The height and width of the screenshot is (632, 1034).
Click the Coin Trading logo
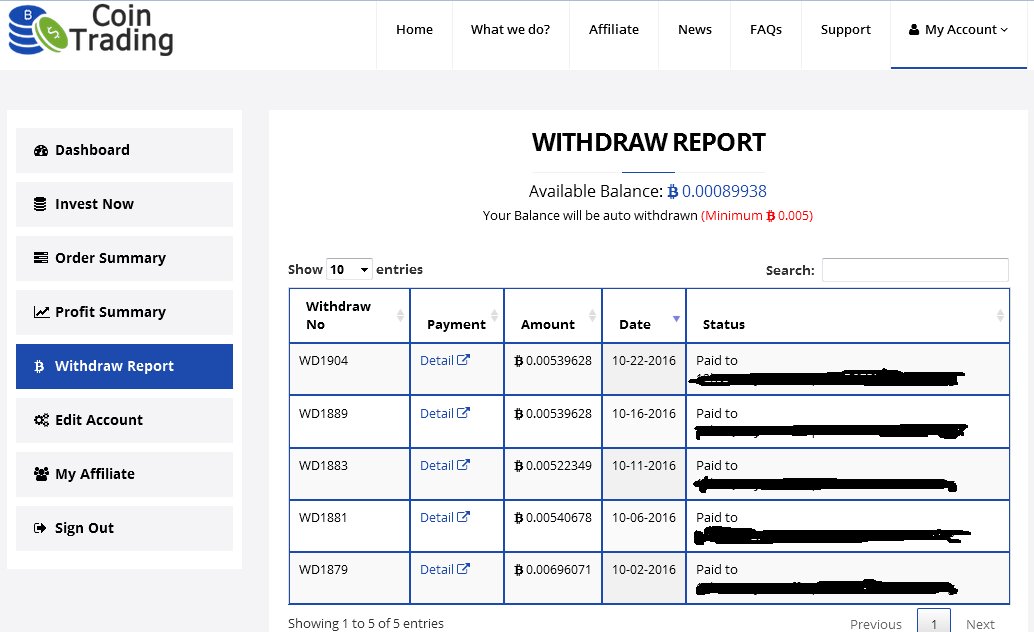[91, 30]
